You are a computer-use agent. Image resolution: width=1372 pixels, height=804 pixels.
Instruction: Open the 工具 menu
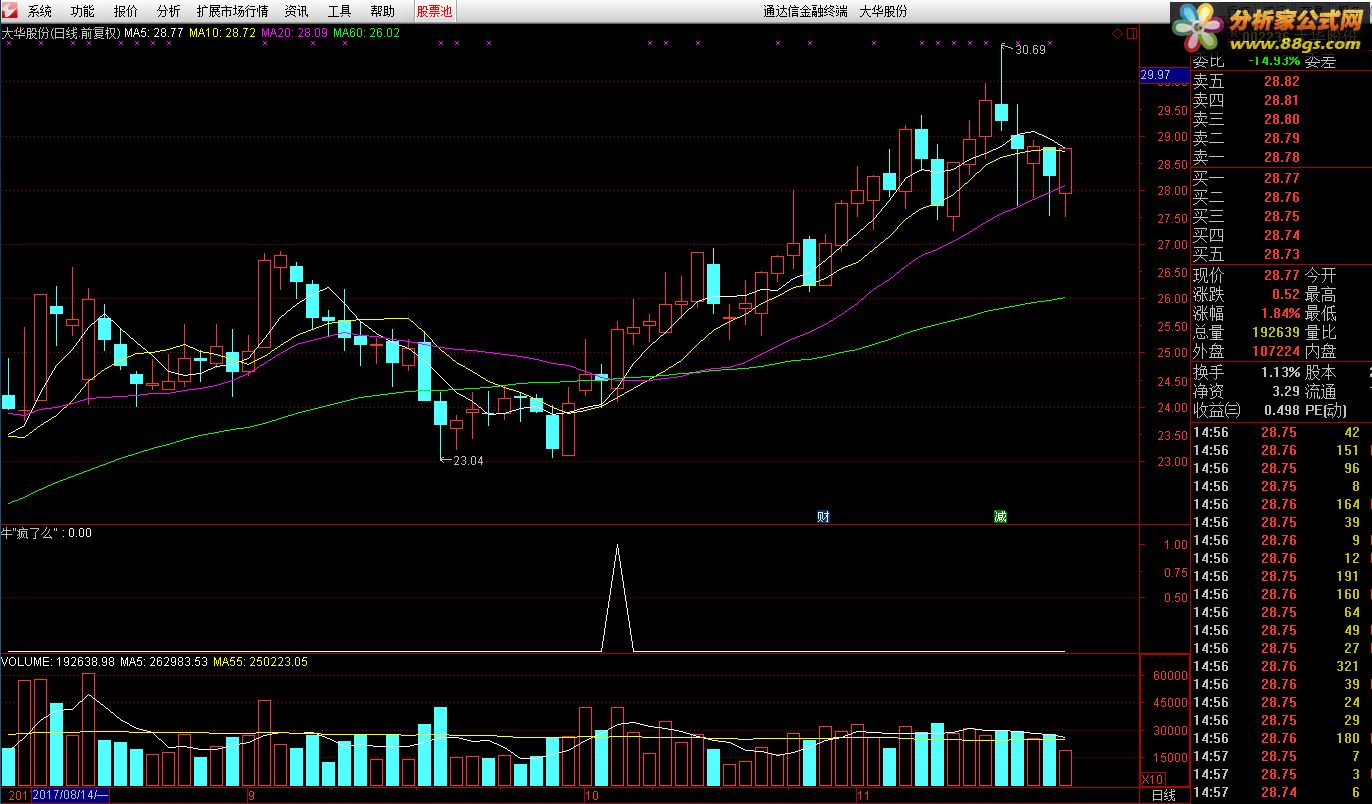point(339,11)
